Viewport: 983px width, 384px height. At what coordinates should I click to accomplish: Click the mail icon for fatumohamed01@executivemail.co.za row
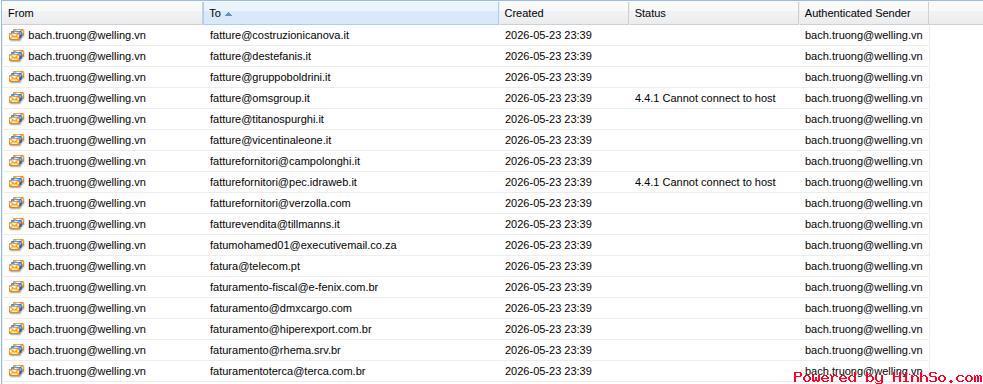point(16,245)
